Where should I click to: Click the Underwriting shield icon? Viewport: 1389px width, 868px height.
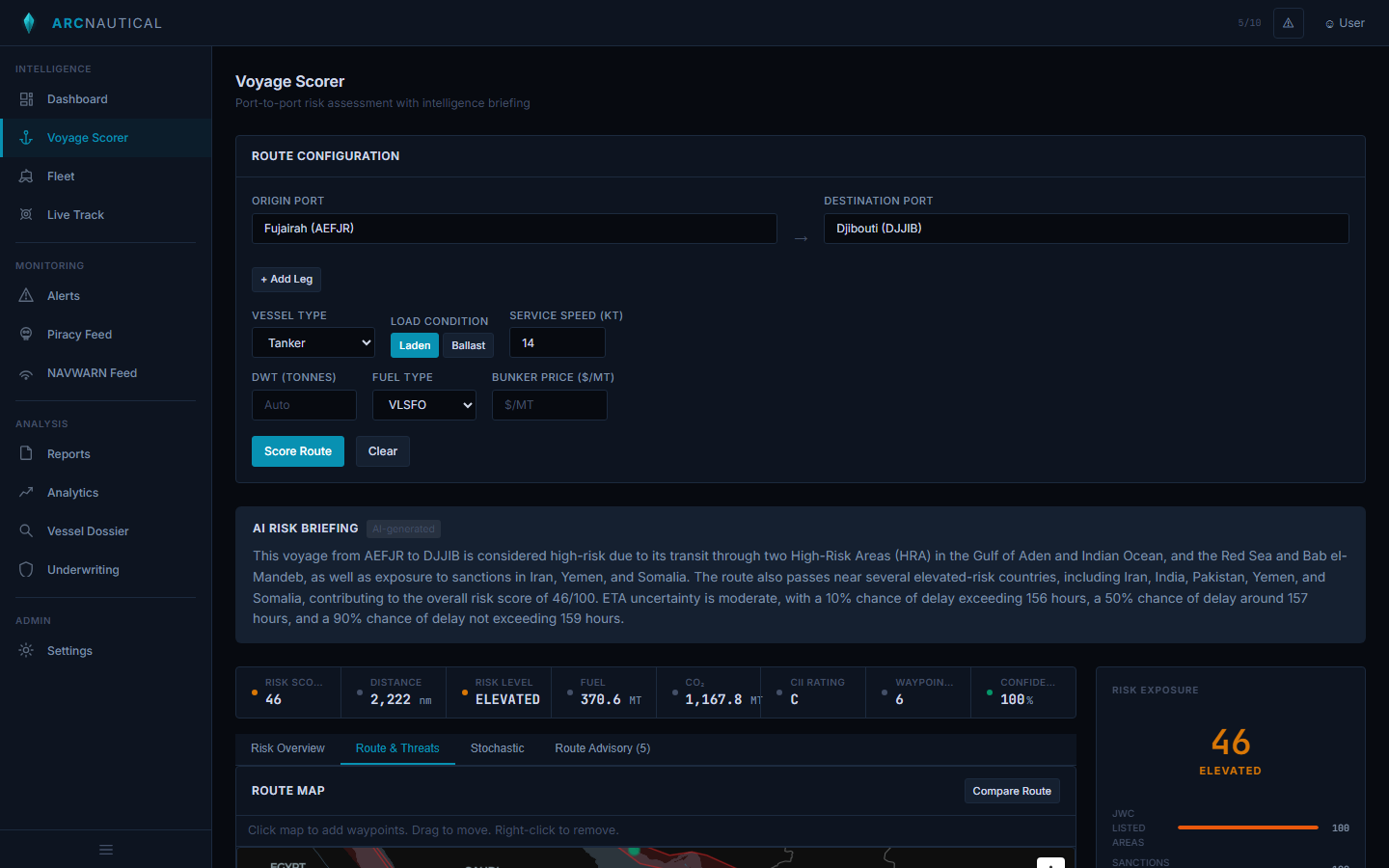[x=26, y=570]
